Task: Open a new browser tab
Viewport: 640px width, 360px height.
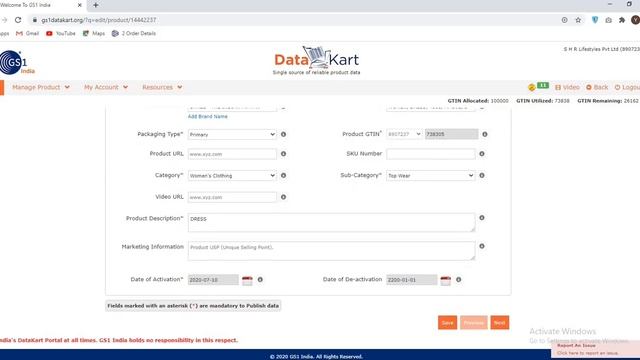Action: coord(96,5)
